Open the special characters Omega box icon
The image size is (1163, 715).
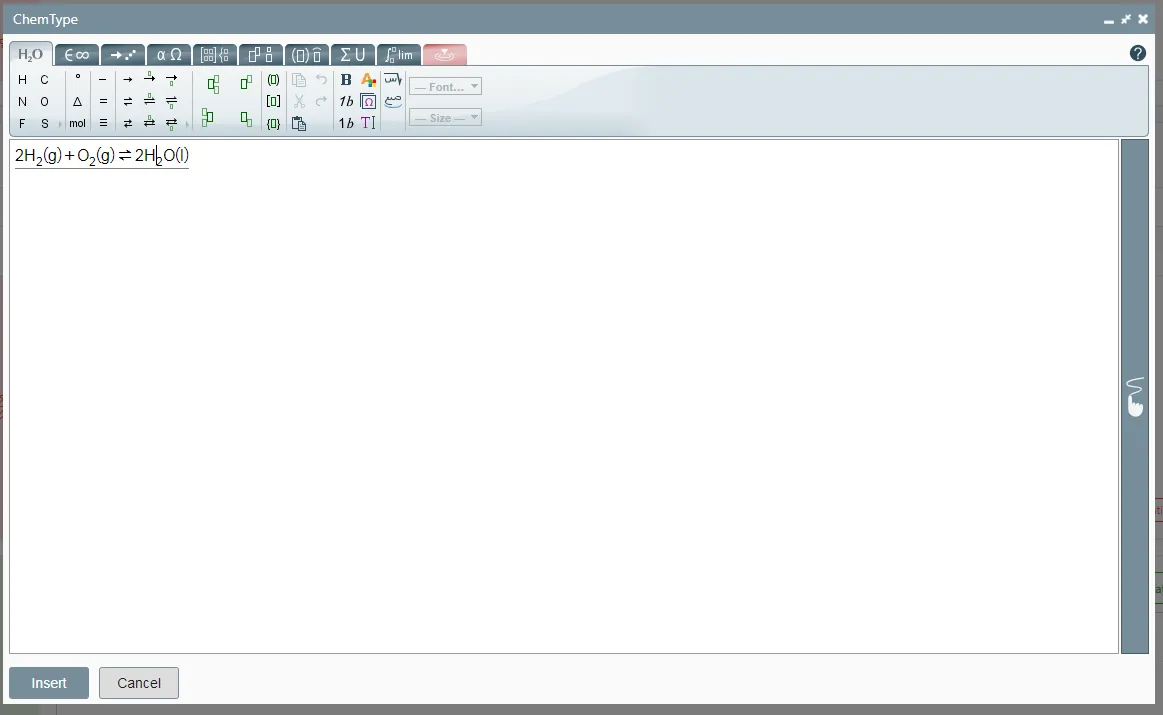pyautogui.click(x=368, y=102)
